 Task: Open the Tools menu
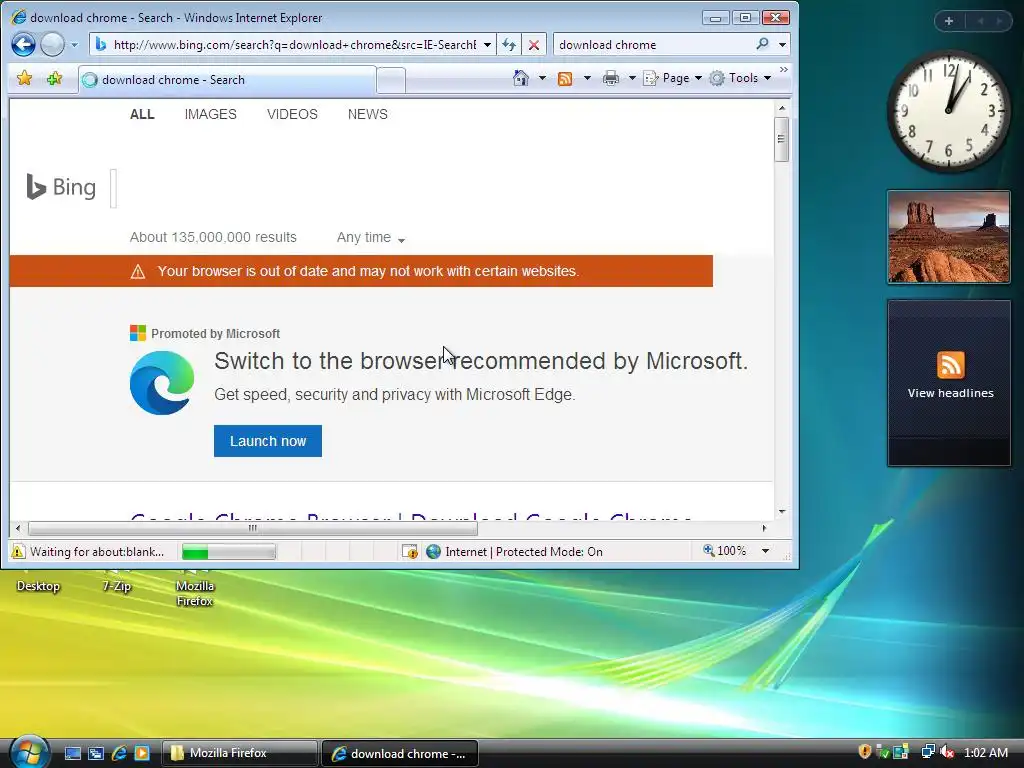pyautogui.click(x=741, y=78)
